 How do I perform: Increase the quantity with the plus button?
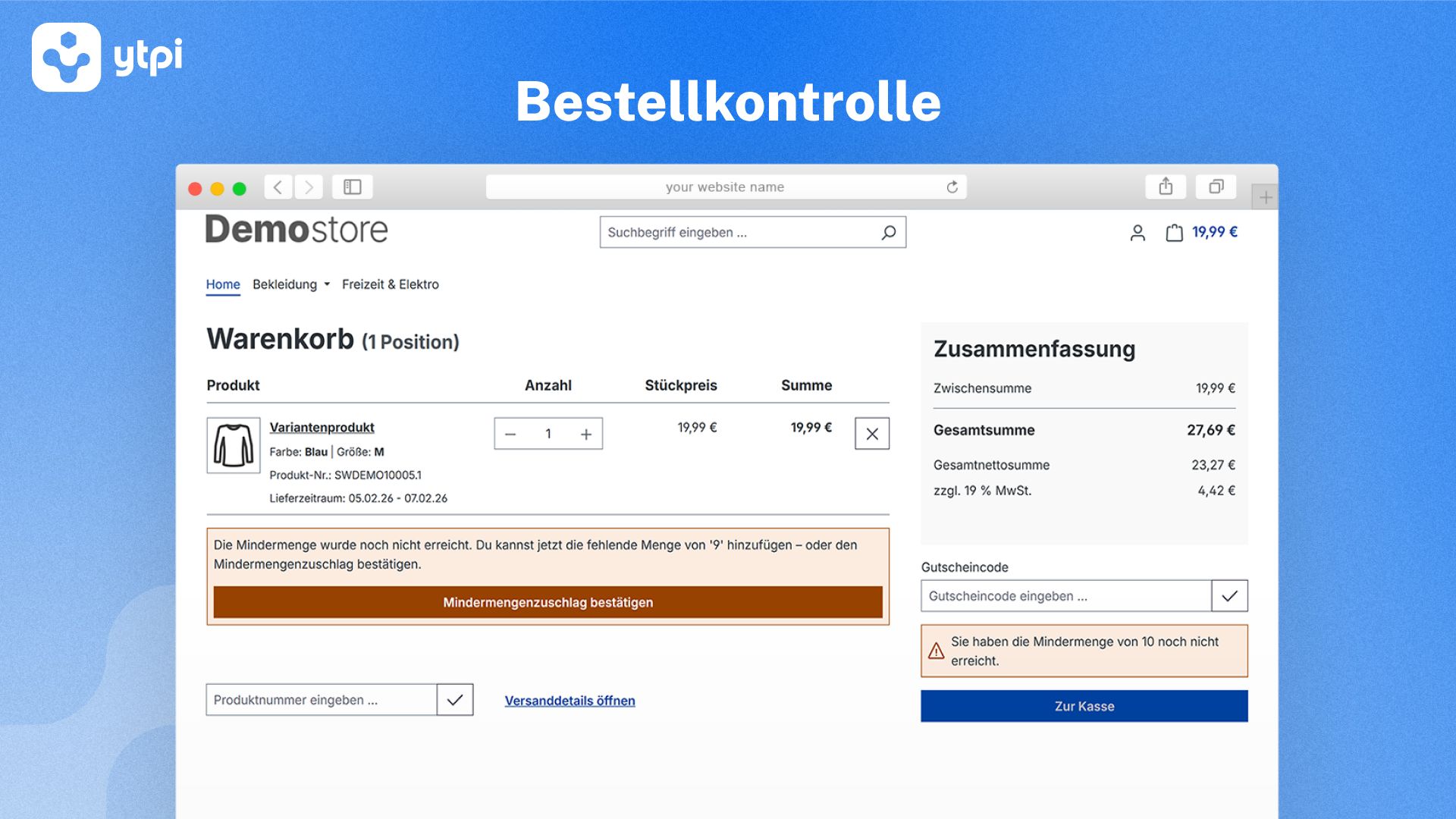click(x=586, y=435)
